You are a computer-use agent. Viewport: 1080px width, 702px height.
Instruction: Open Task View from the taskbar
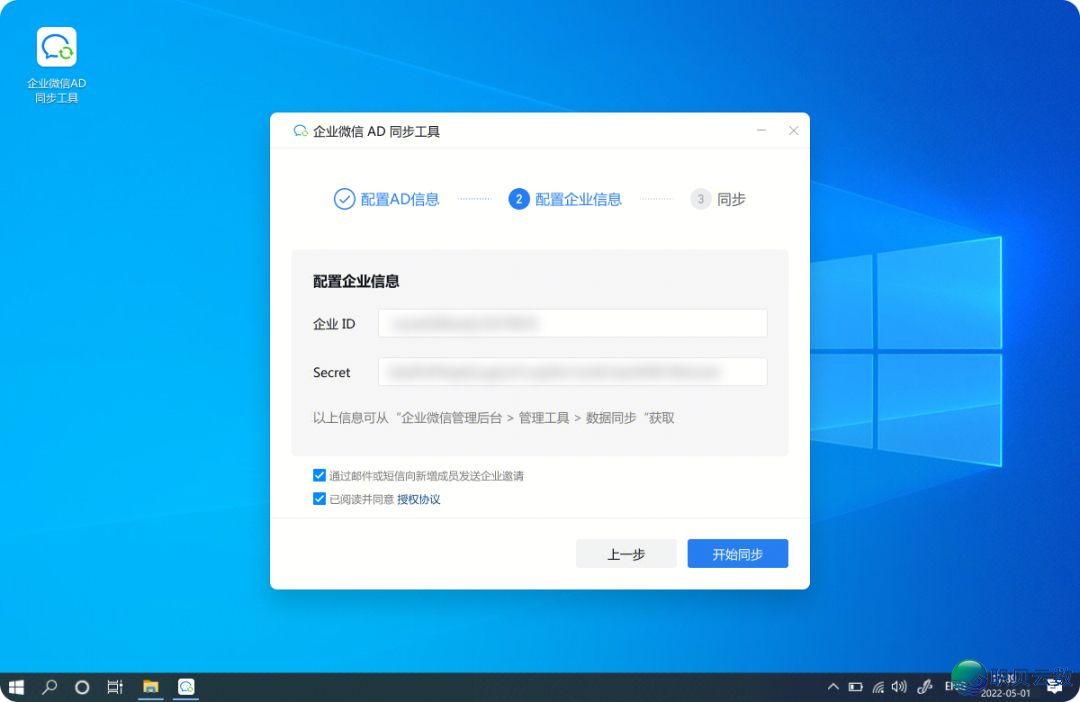click(115, 687)
